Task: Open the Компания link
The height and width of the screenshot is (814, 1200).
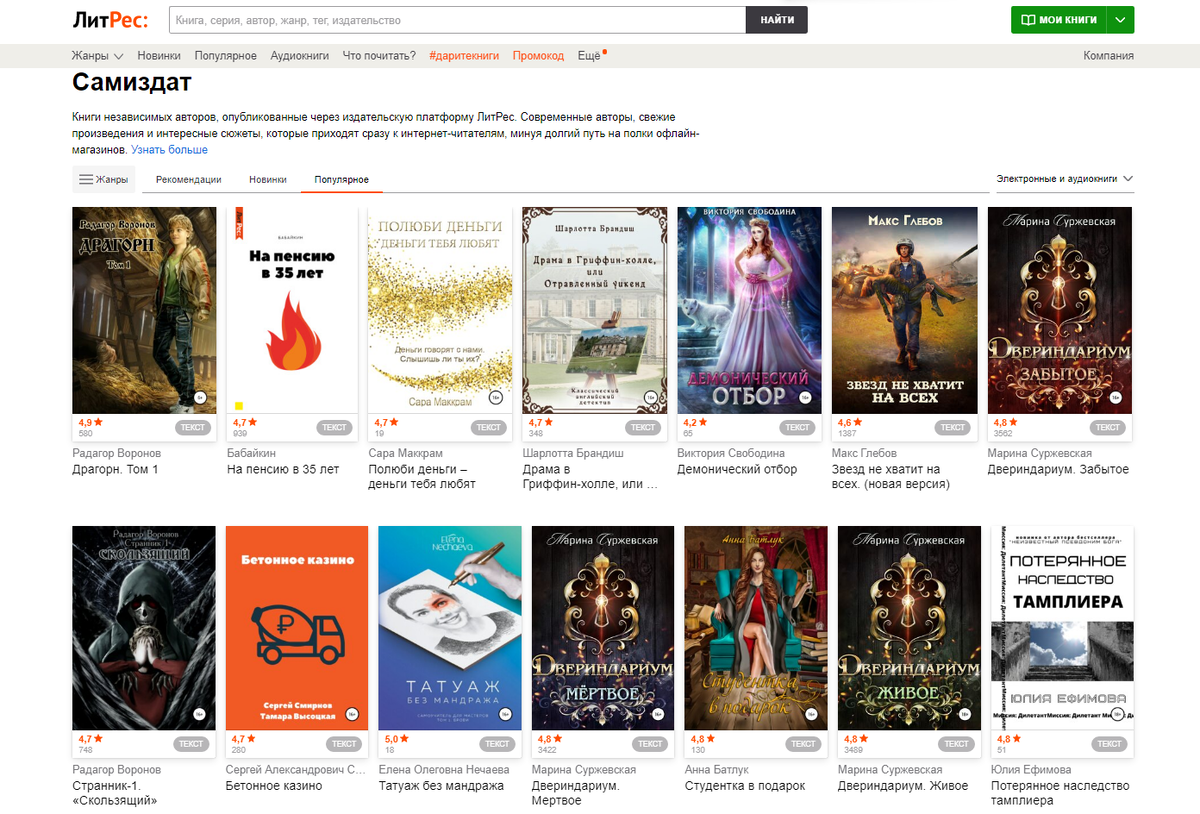Action: [1108, 56]
